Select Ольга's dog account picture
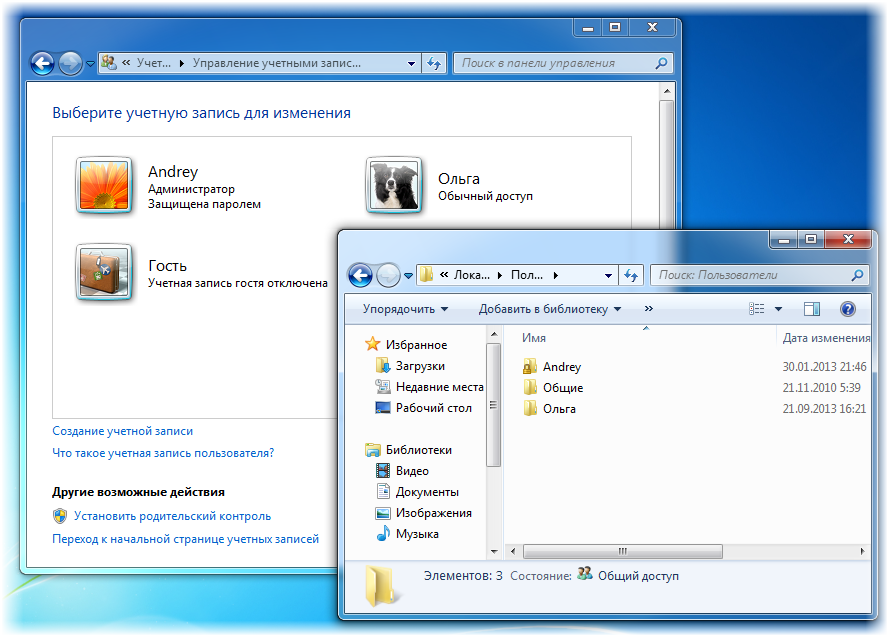This screenshot has width=889, height=637. click(393, 185)
